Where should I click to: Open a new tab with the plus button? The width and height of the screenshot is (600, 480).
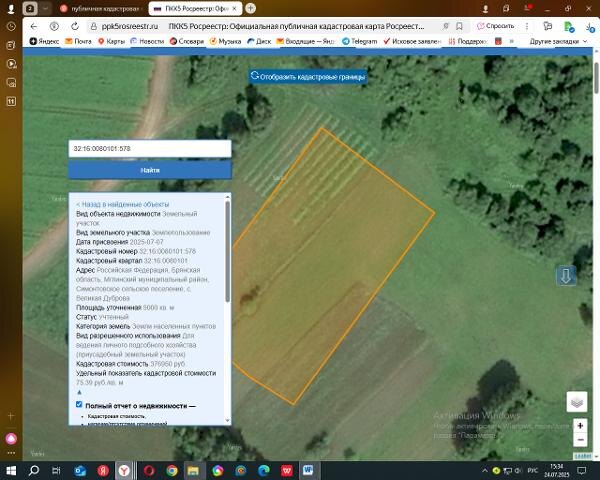(251, 8)
